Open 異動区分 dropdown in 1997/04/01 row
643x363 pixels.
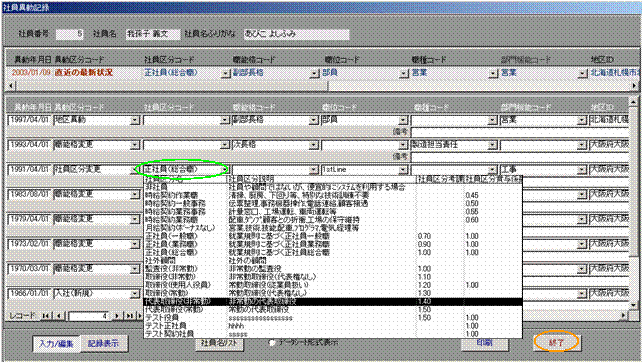coord(135,121)
